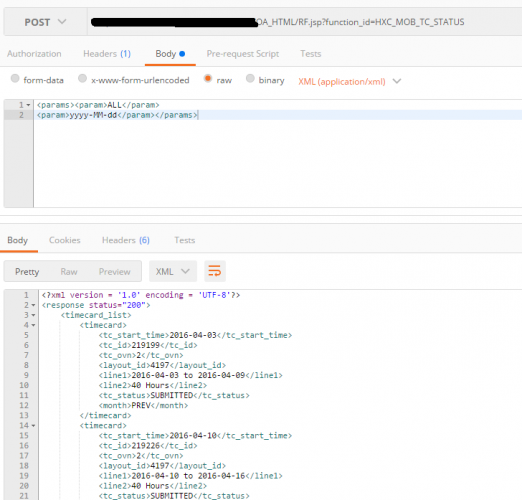The image size is (522, 500).
Task: Click the Preview response view button
Action: 114,272
